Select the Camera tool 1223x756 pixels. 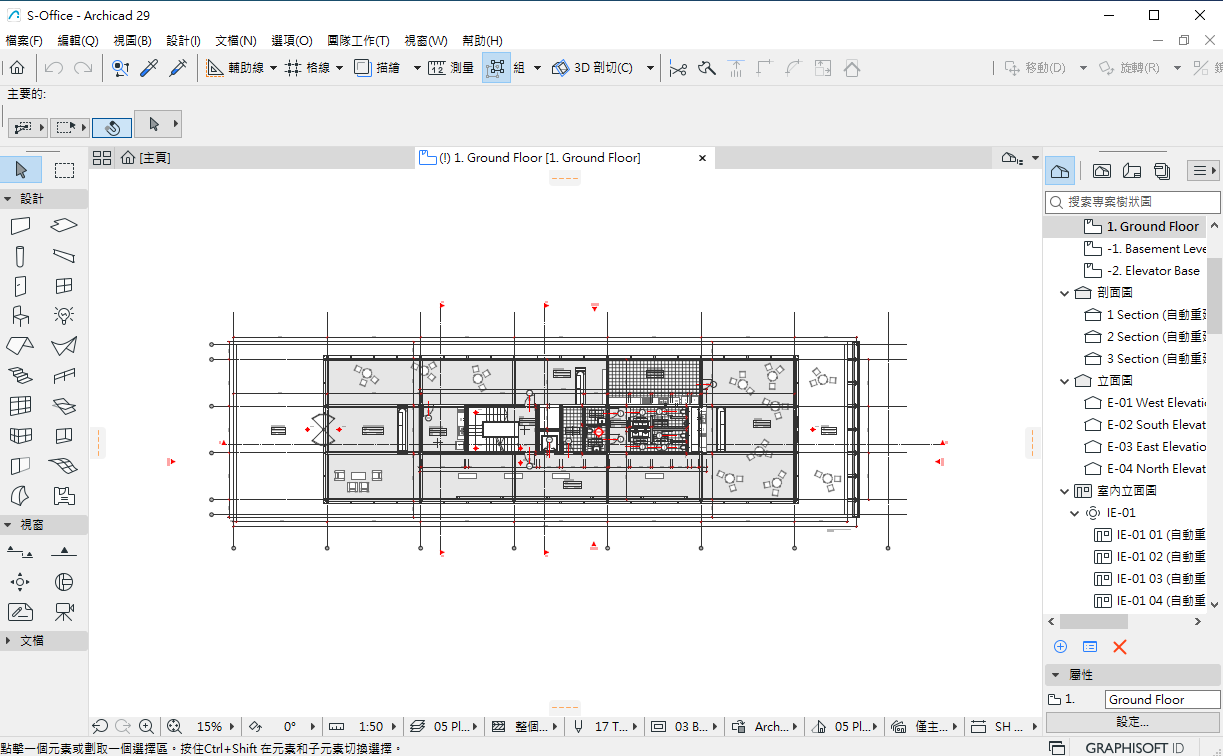(64, 611)
